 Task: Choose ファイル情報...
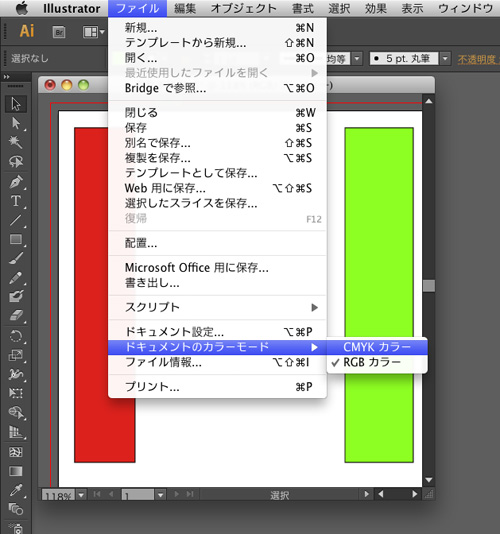pyautogui.click(x=217, y=362)
